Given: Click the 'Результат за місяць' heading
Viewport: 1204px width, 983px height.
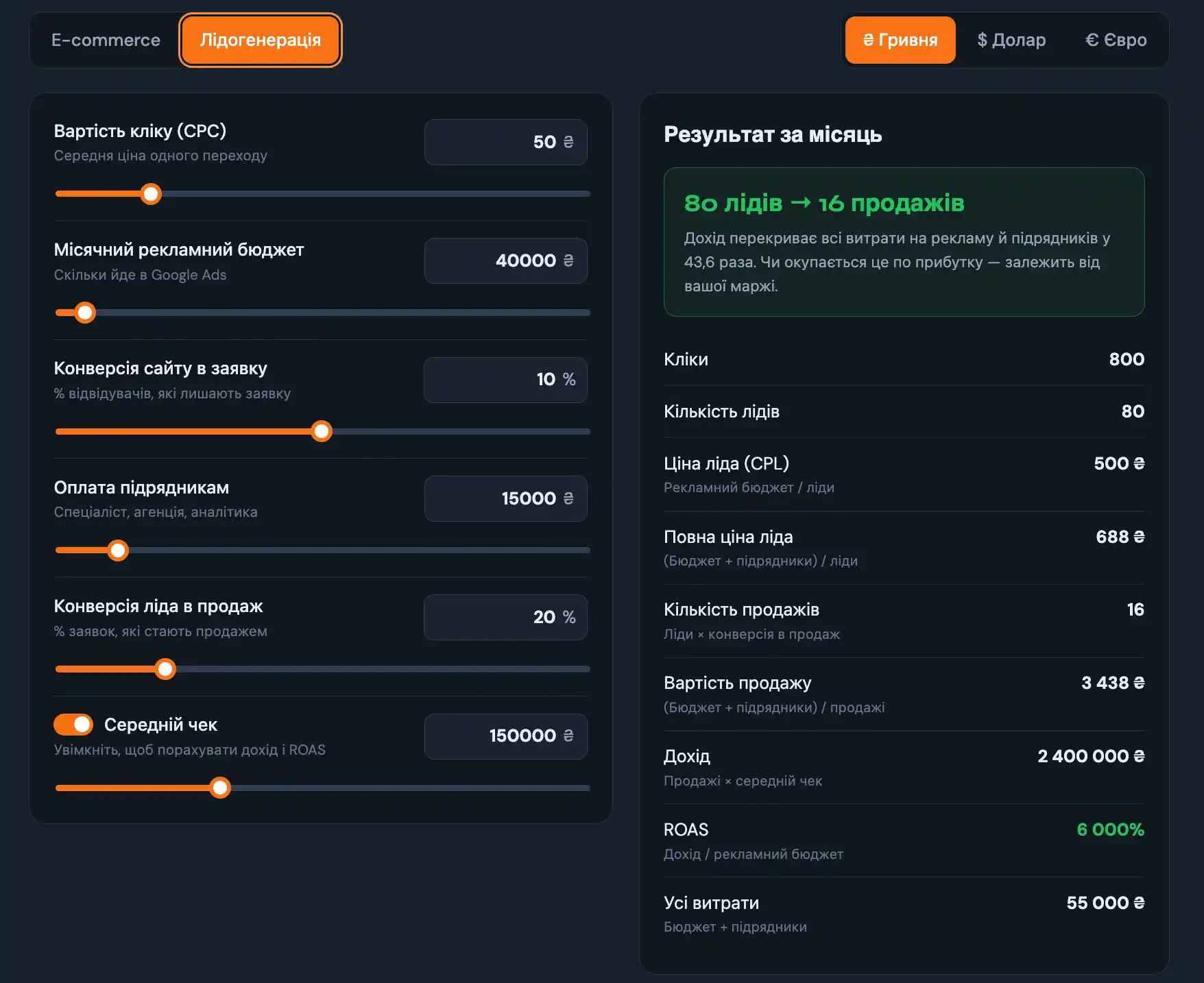Looking at the screenshot, I should tap(773, 134).
